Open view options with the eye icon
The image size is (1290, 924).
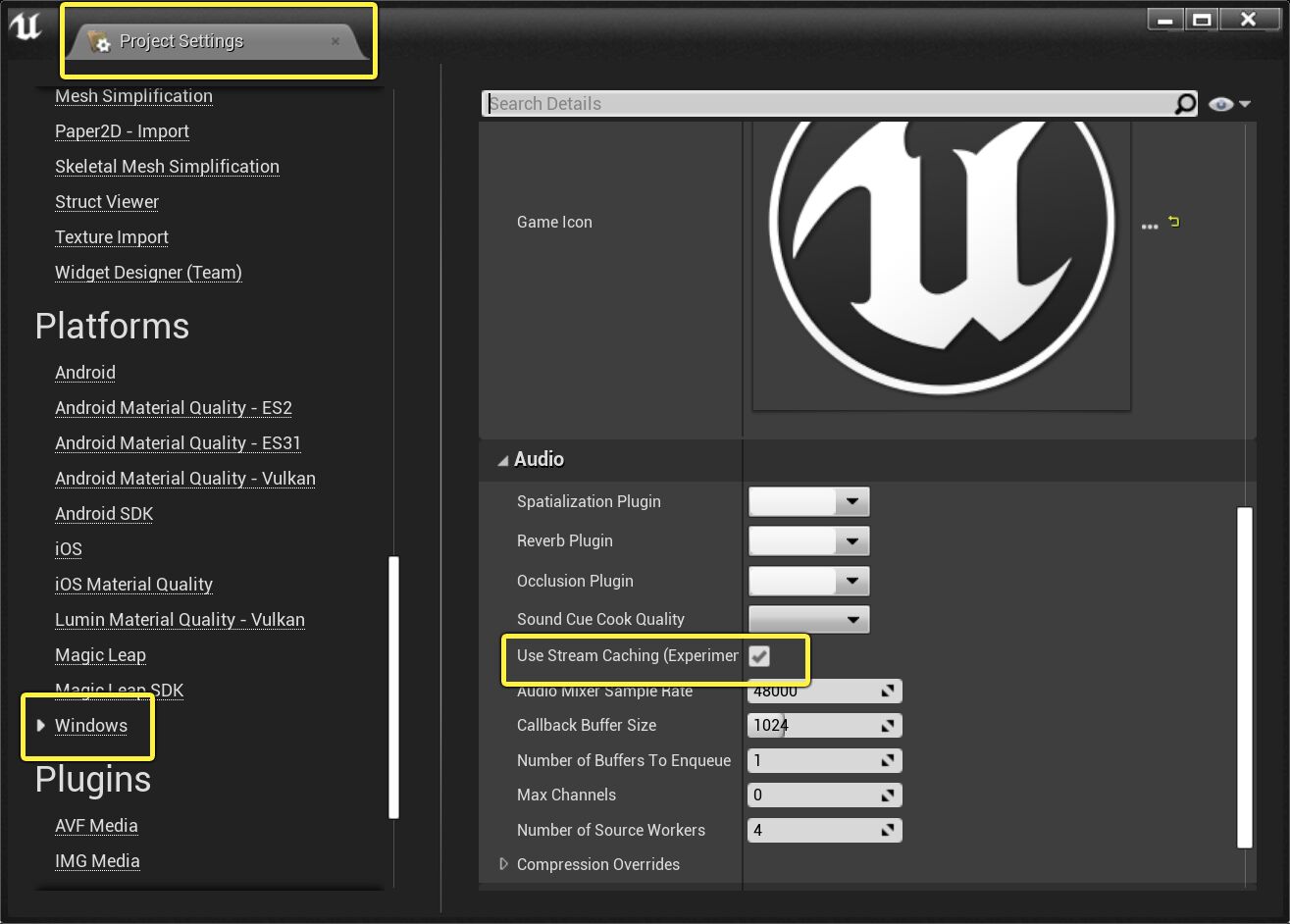click(x=1228, y=104)
